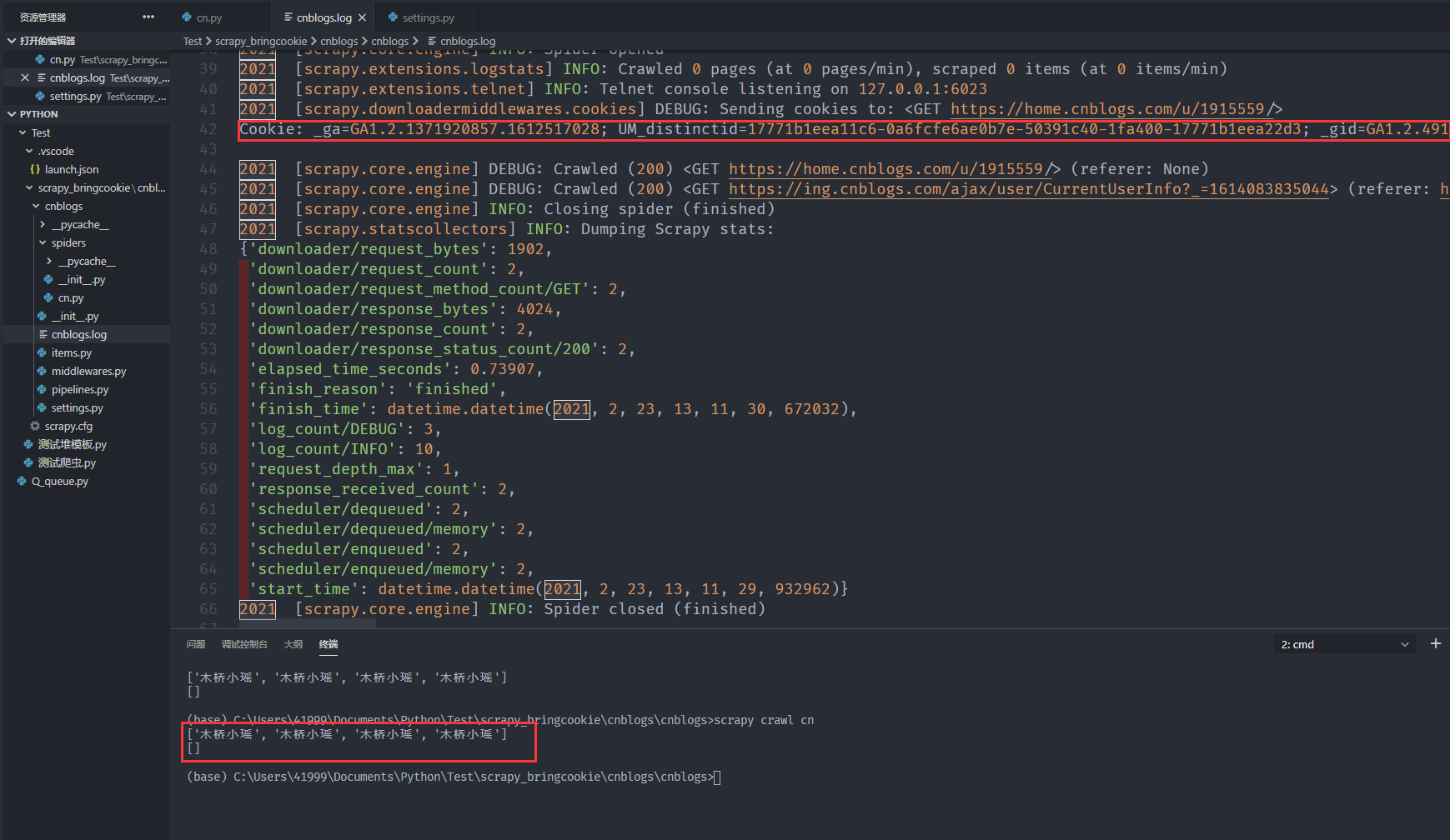Click the Python icon of pipelines.py
Screen dimensions: 1450x840
(x=42, y=389)
